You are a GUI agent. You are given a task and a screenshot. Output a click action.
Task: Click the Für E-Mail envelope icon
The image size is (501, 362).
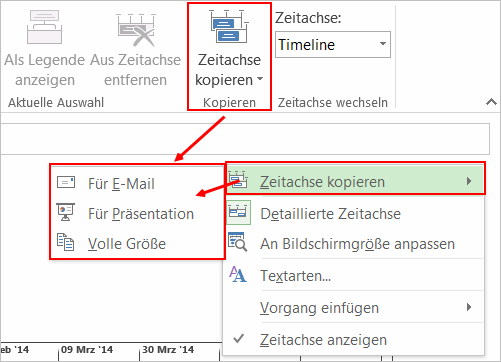[66, 182]
